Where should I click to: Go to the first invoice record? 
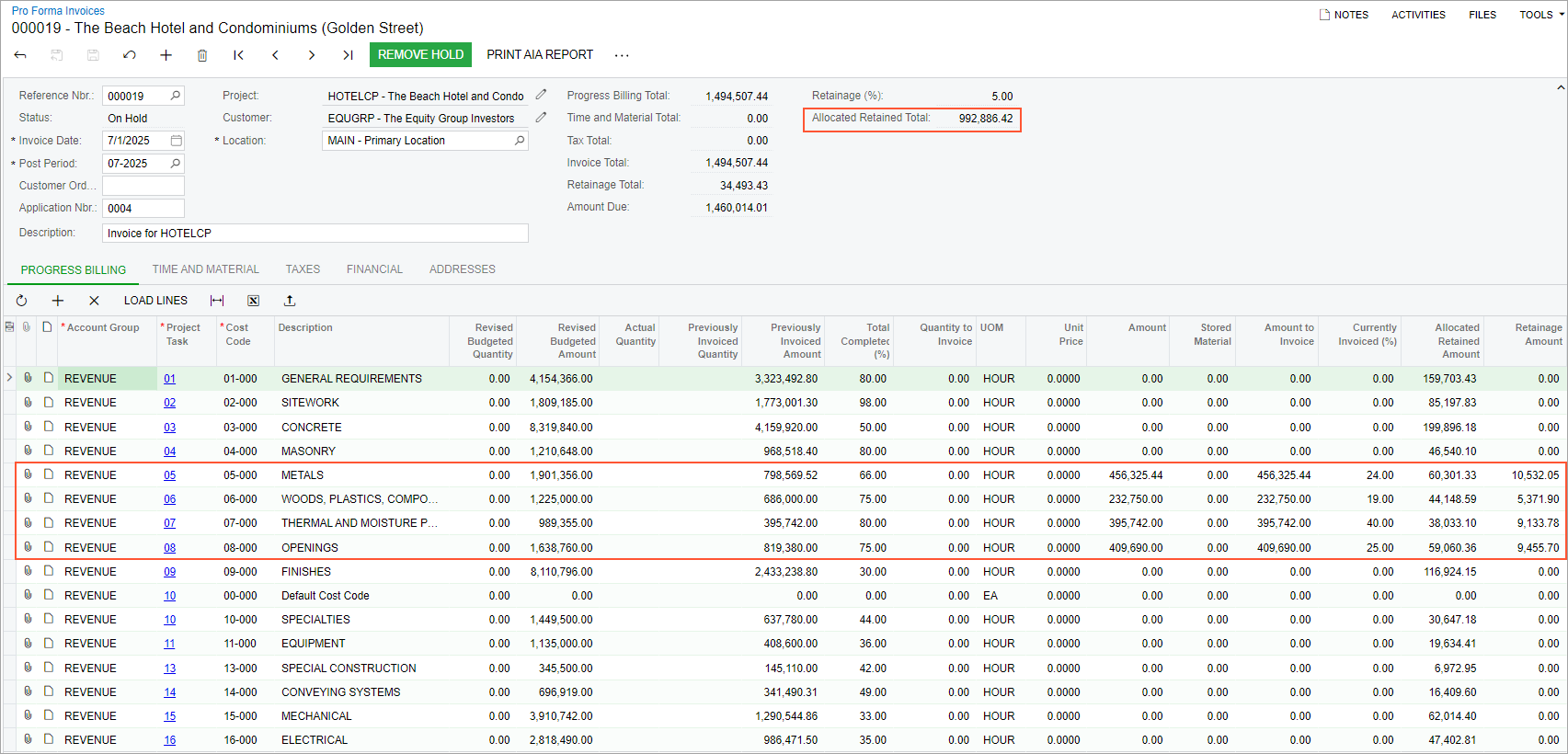pos(238,55)
